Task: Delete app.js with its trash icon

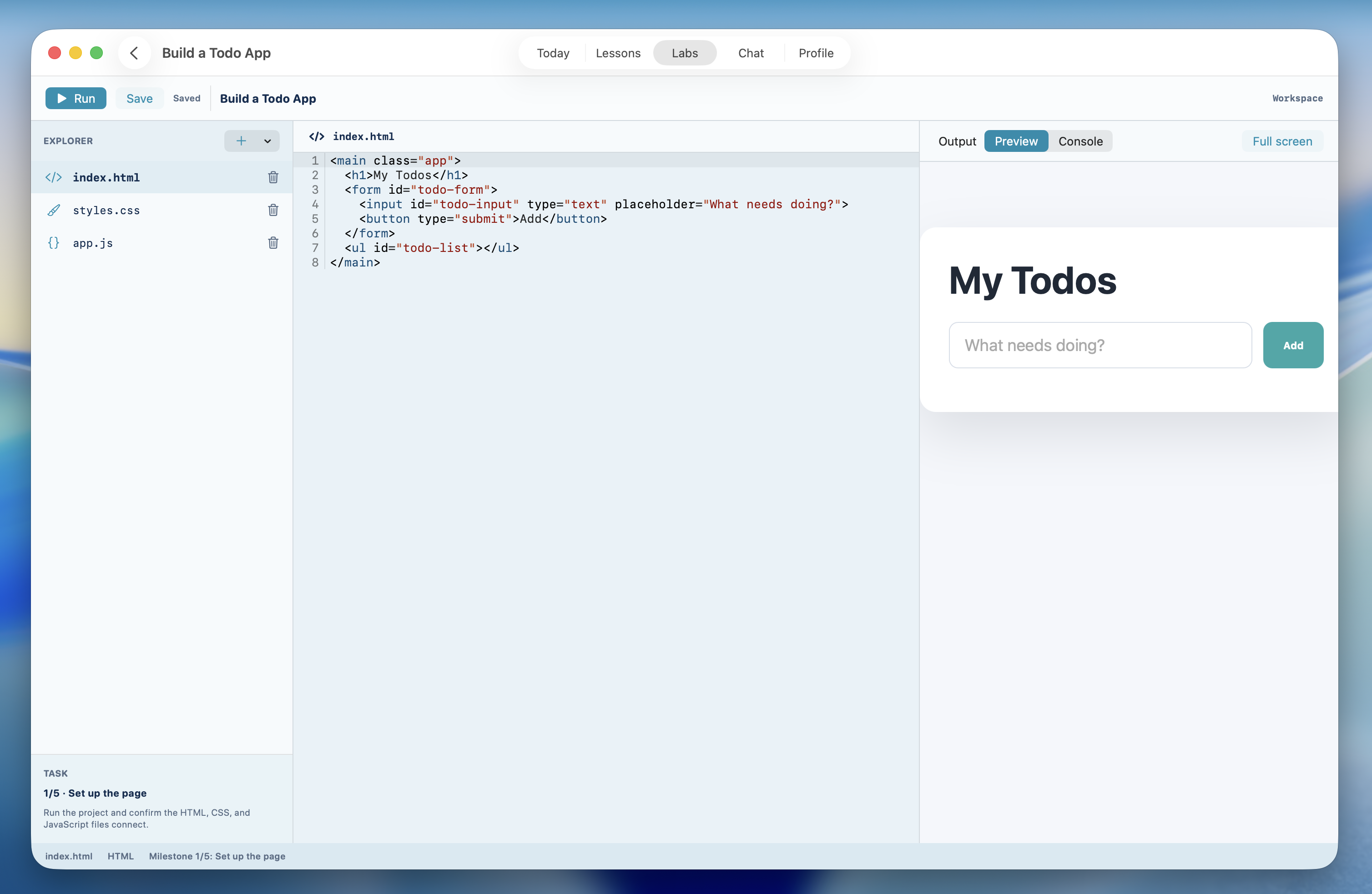Action: point(273,243)
